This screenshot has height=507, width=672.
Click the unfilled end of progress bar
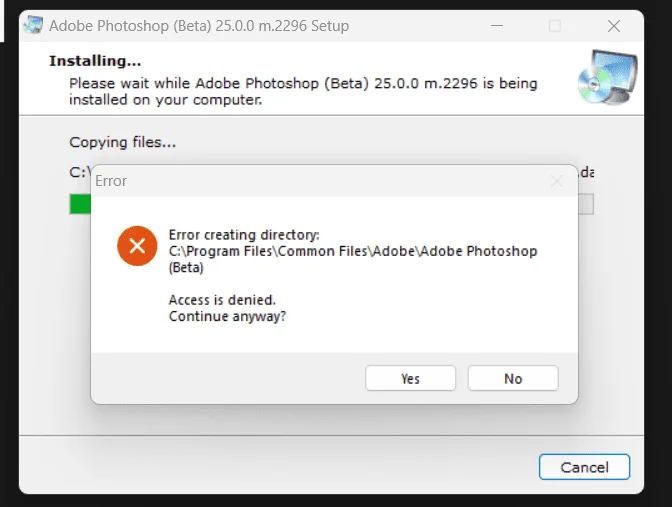click(586, 204)
